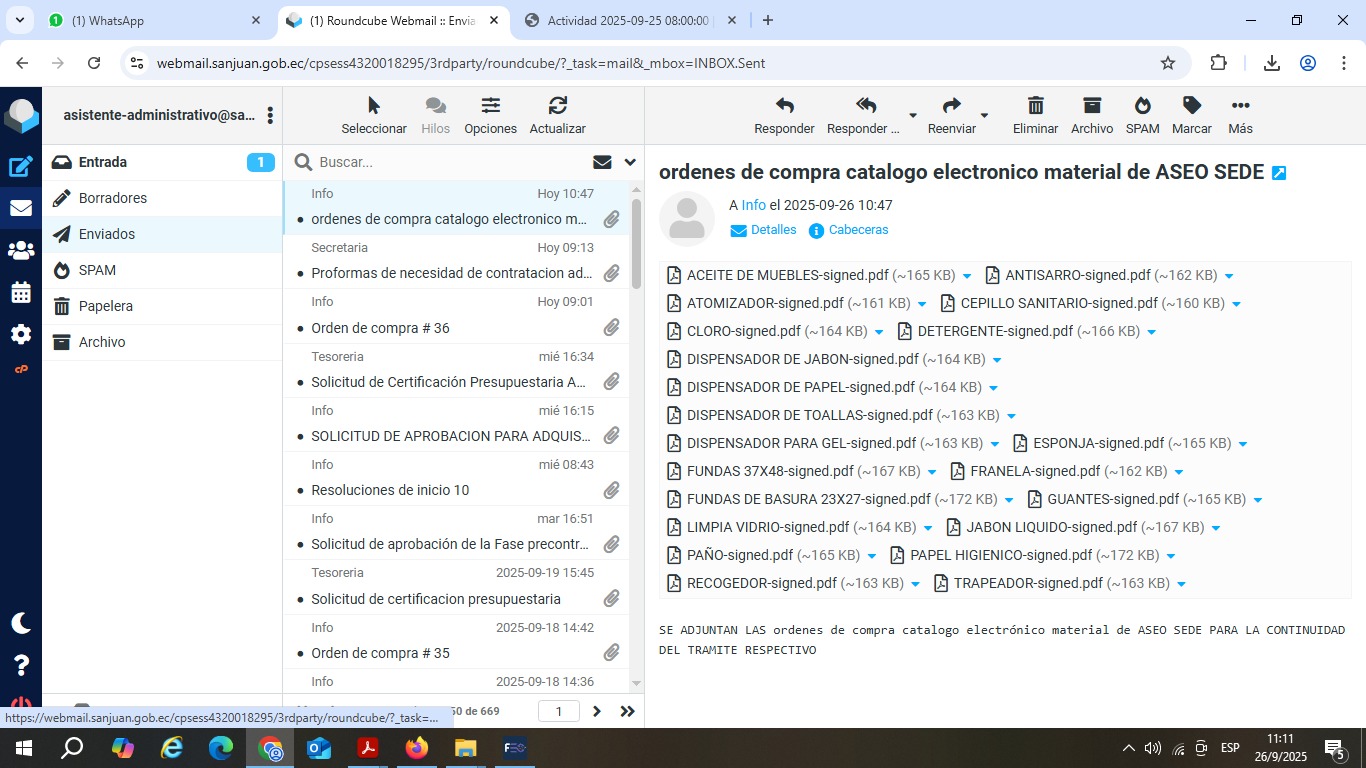Open calendar icon in left sidebar
The image size is (1366, 768).
(20, 292)
